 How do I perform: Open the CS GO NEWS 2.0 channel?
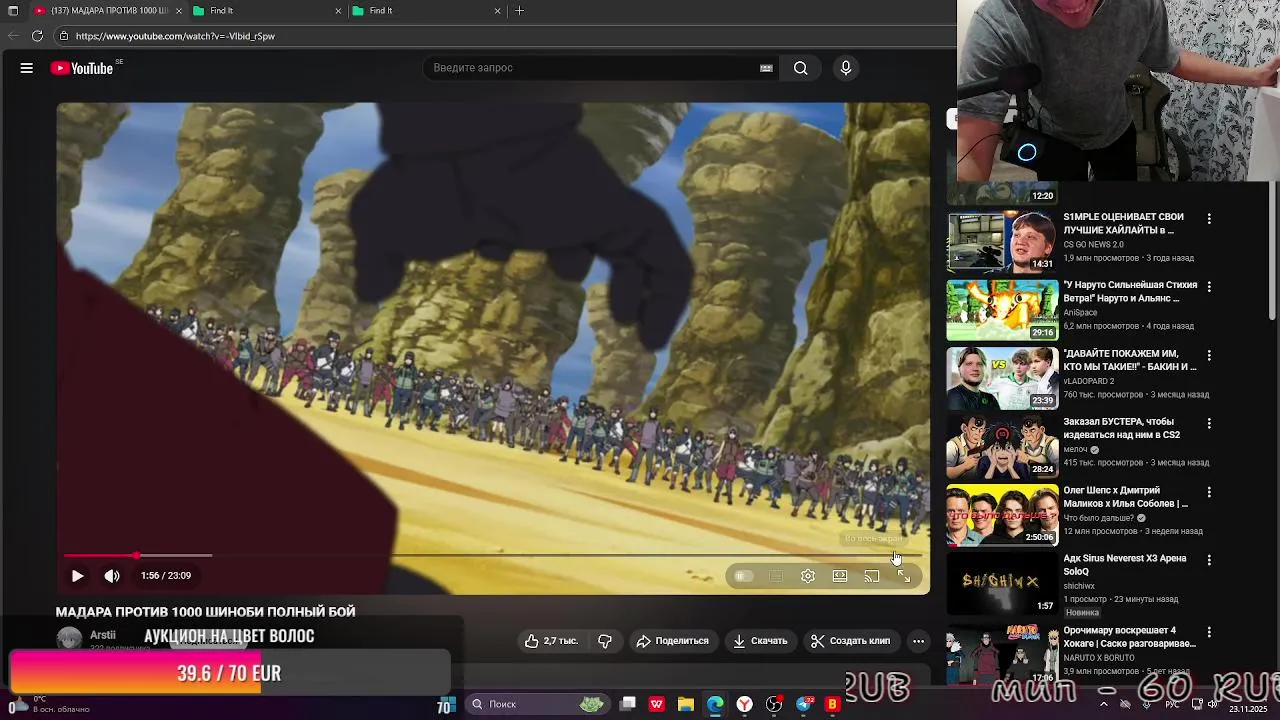pos(1093,244)
